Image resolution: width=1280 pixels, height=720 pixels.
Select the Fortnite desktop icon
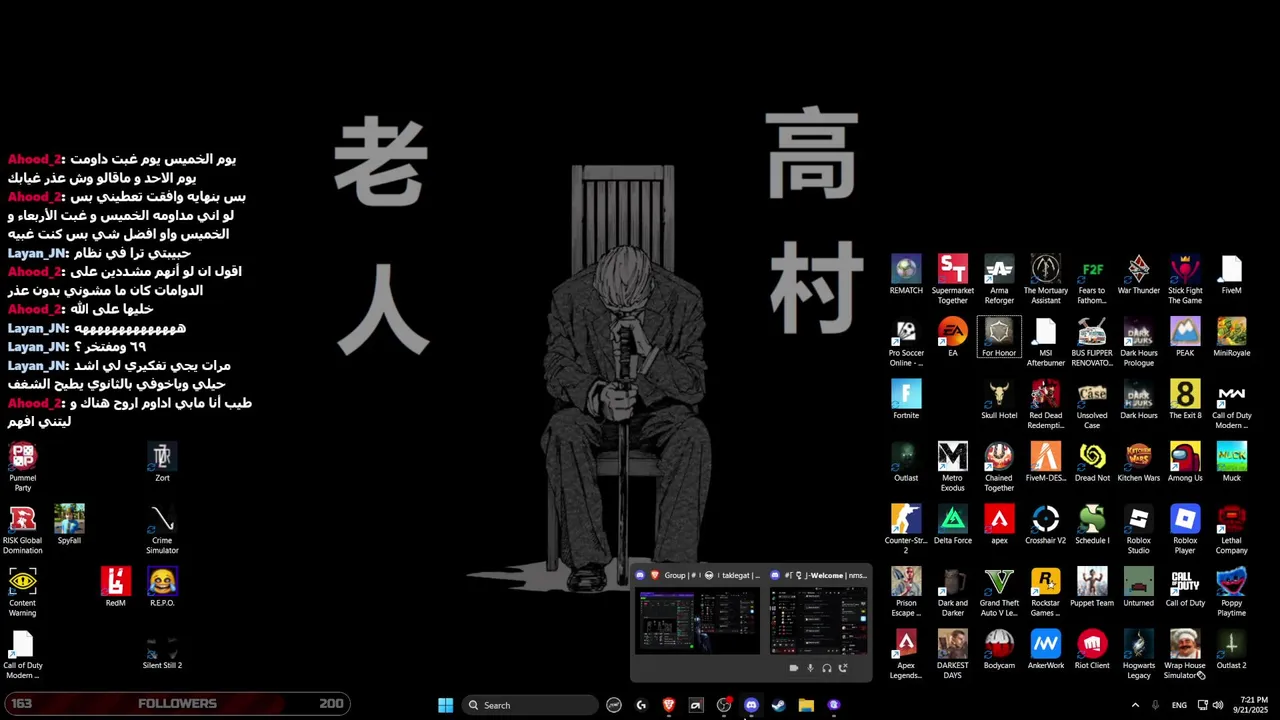point(906,400)
